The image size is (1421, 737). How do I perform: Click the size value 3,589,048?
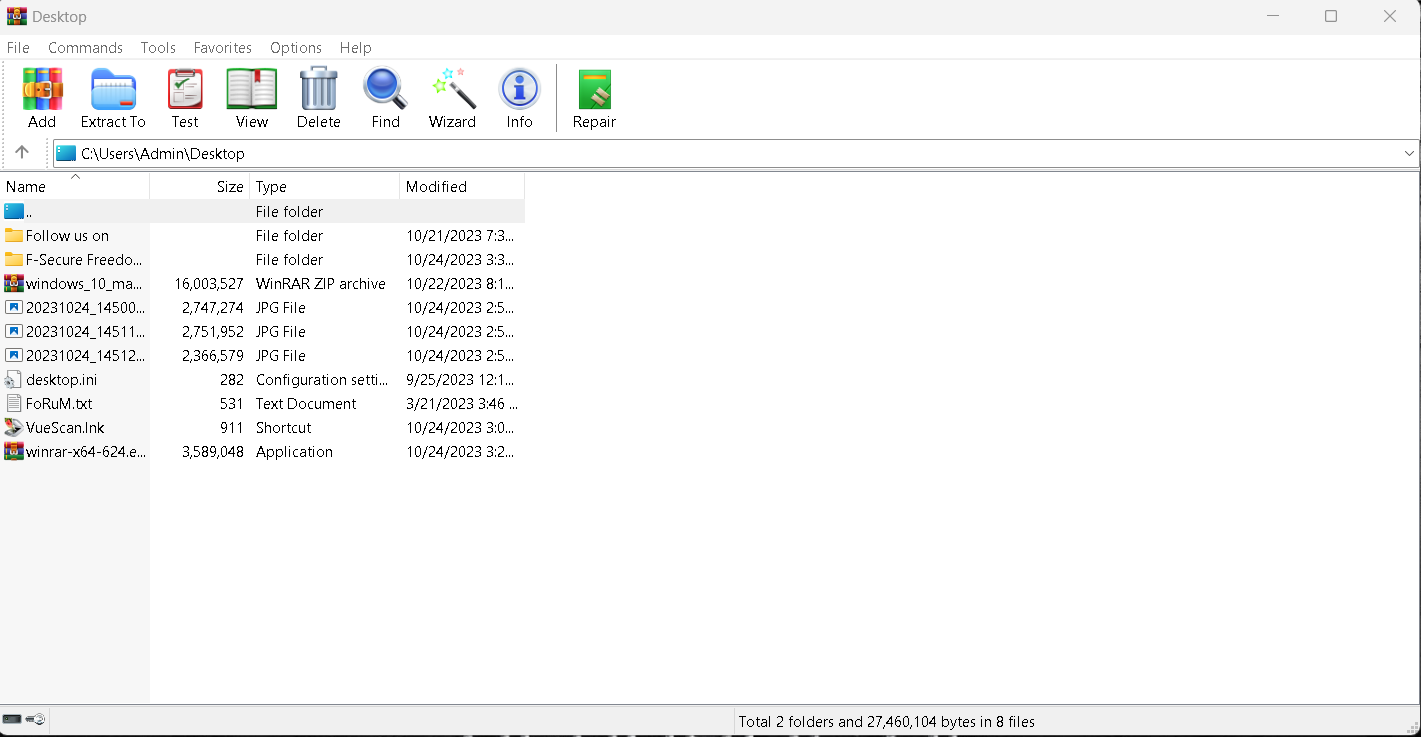point(213,452)
